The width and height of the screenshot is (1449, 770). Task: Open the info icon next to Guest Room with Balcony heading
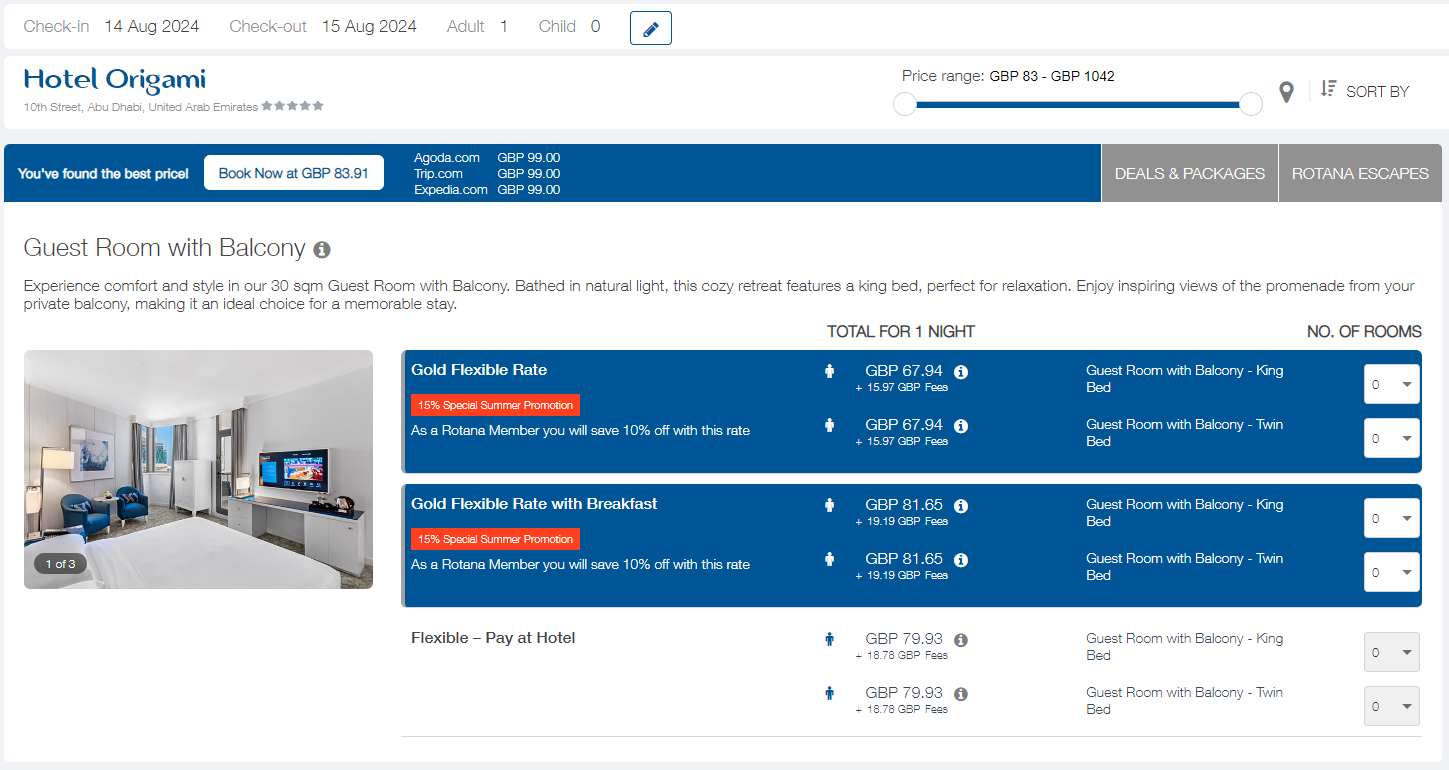coord(321,249)
